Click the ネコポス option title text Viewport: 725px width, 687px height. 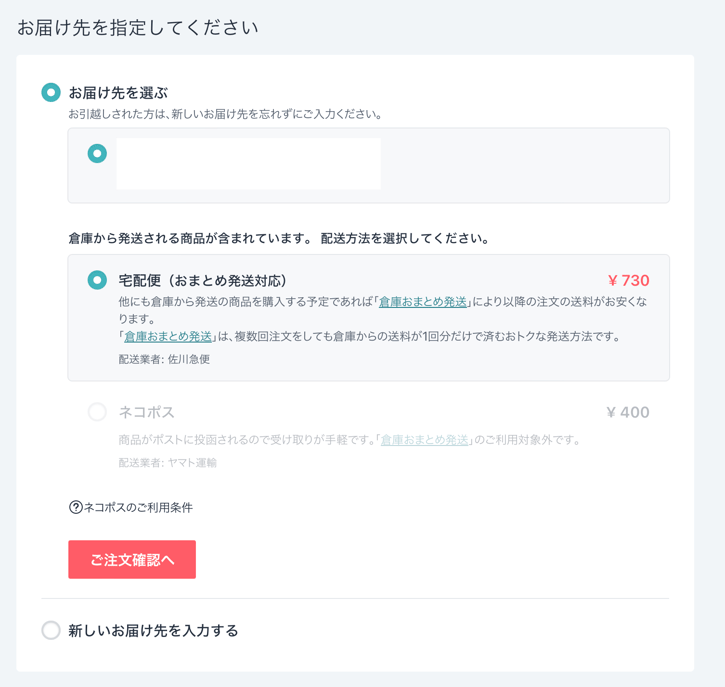click(147, 412)
